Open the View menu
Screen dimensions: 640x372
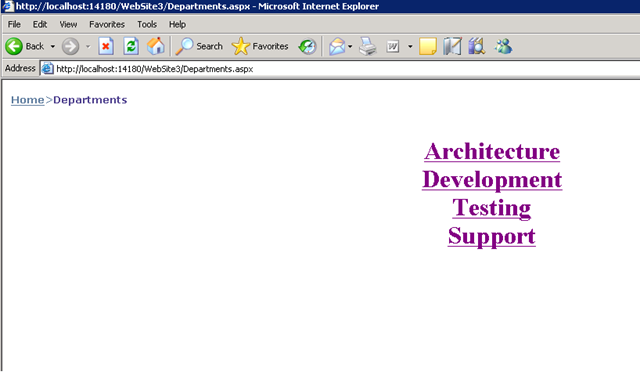pos(68,25)
